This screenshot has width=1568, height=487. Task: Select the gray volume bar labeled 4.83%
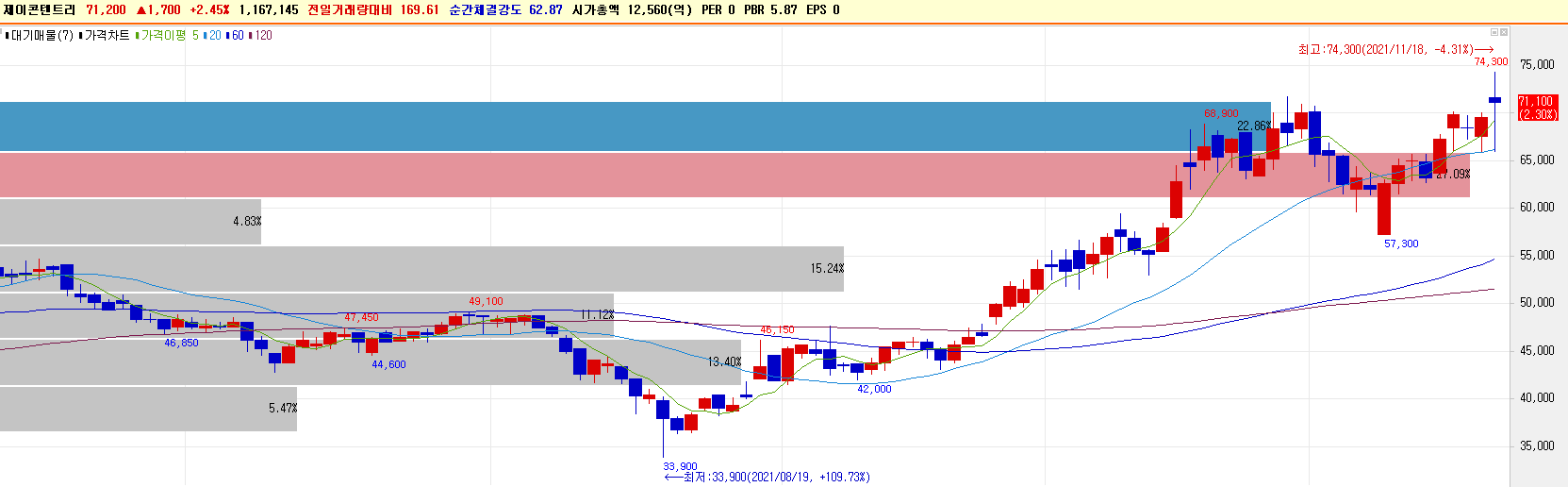coord(130,222)
